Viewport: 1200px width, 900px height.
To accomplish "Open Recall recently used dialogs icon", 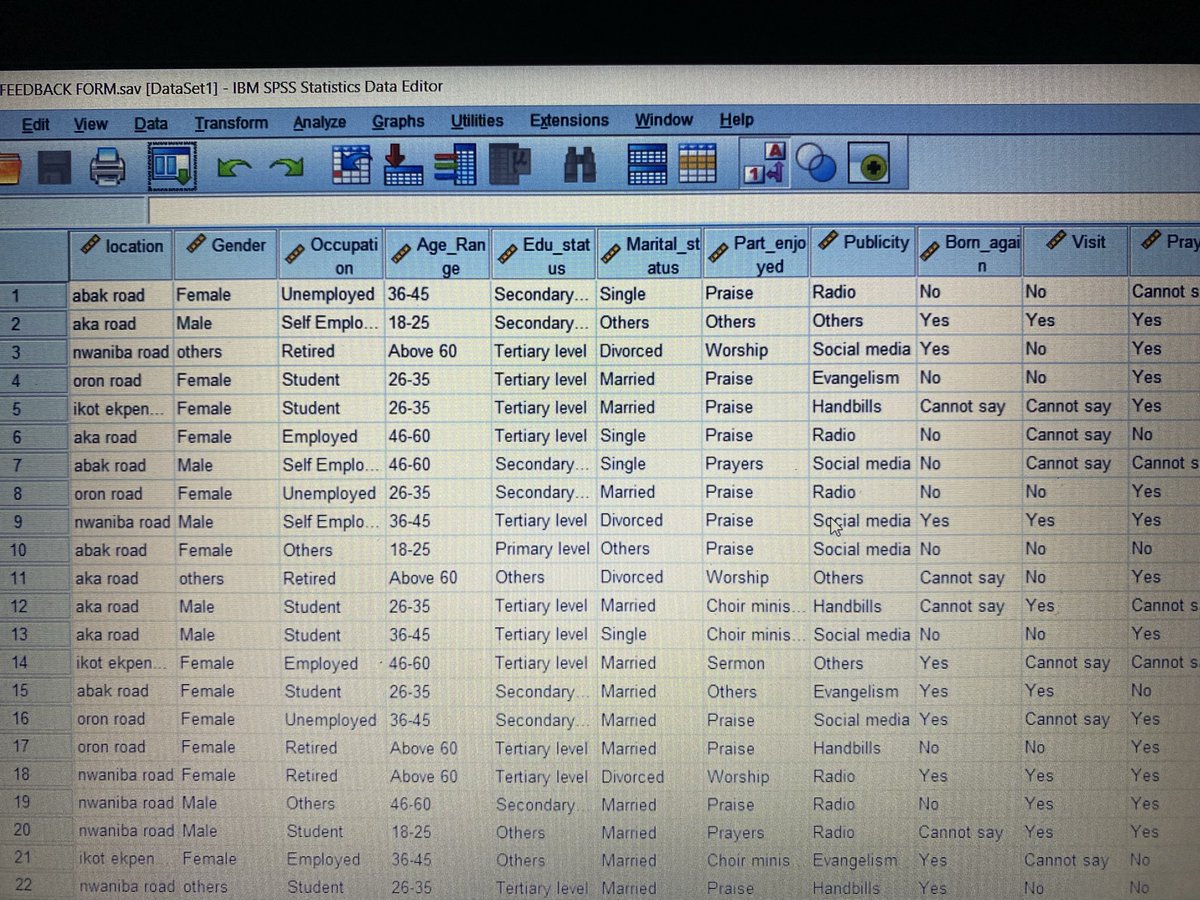I will click(172, 166).
